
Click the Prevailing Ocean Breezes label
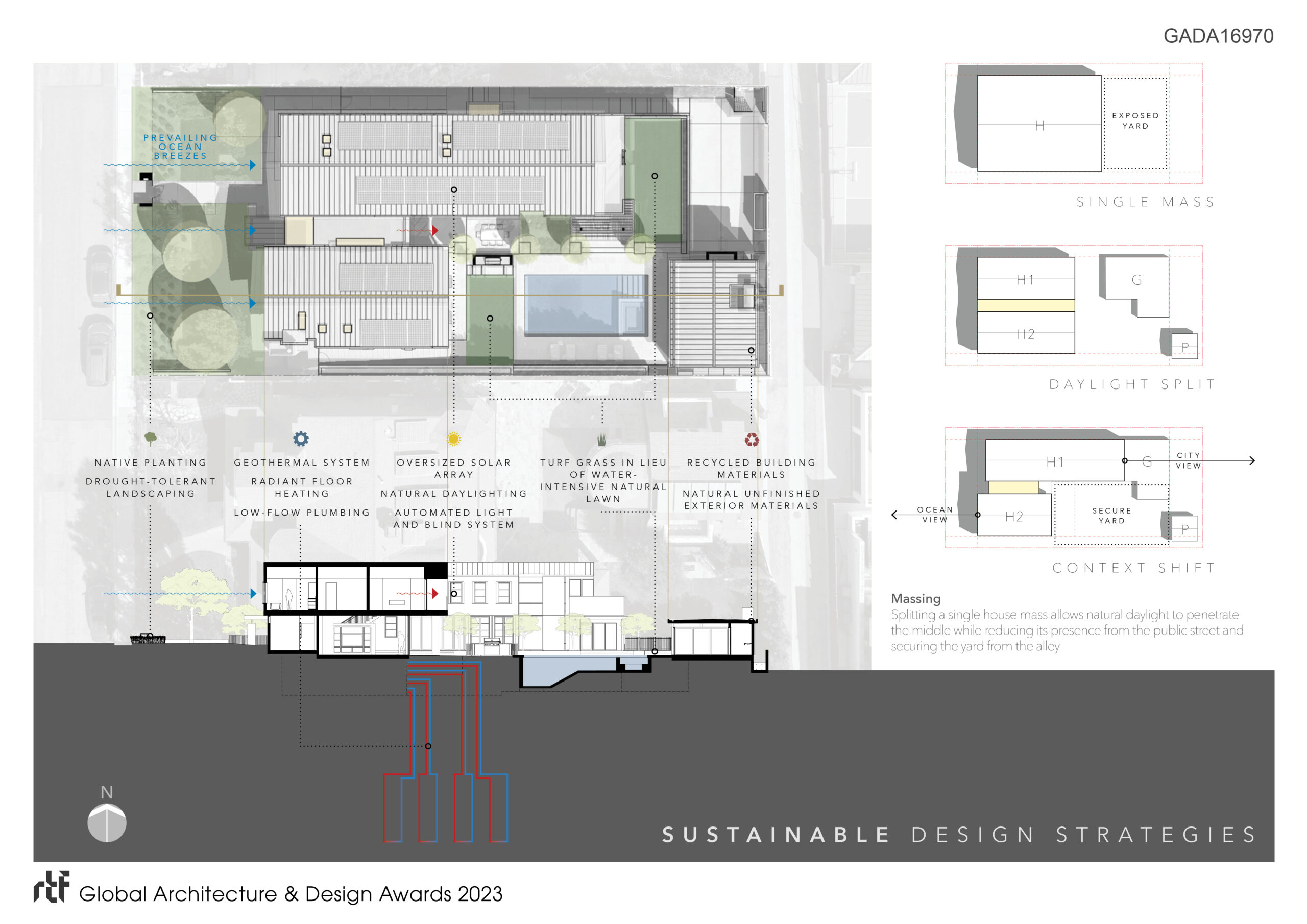point(180,147)
